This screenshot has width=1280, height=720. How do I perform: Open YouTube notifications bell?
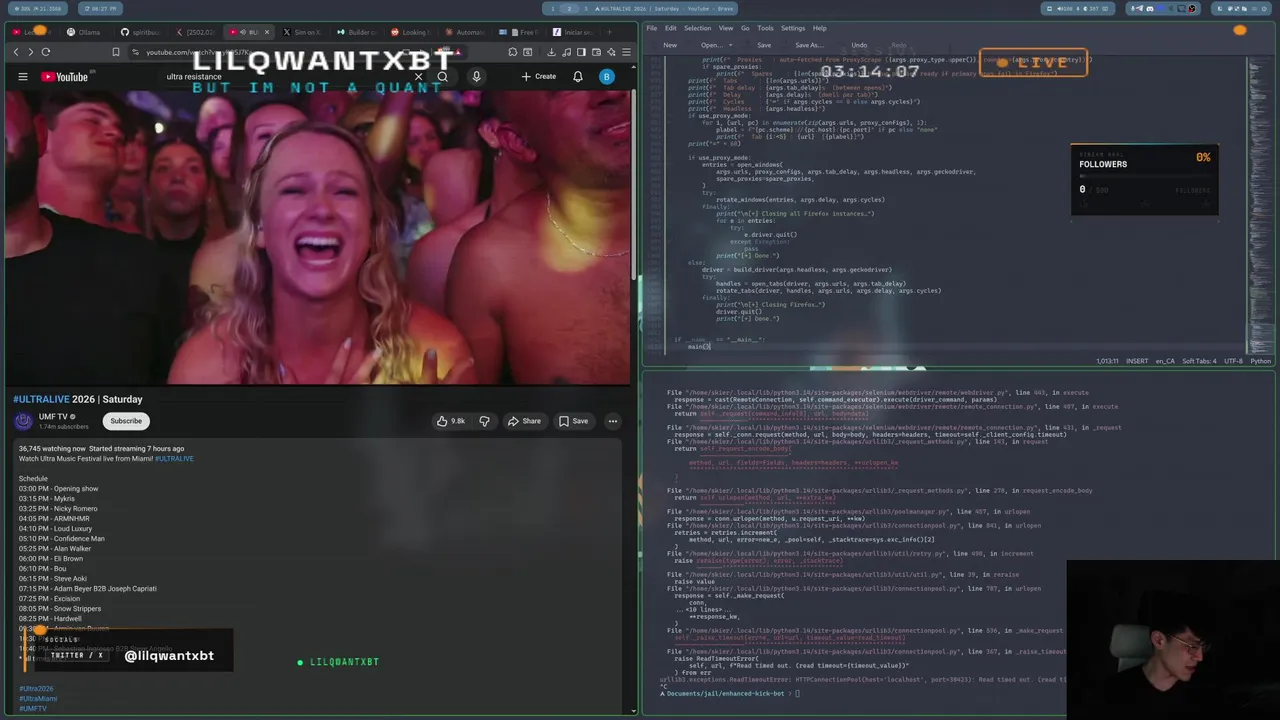[x=578, y=77]
